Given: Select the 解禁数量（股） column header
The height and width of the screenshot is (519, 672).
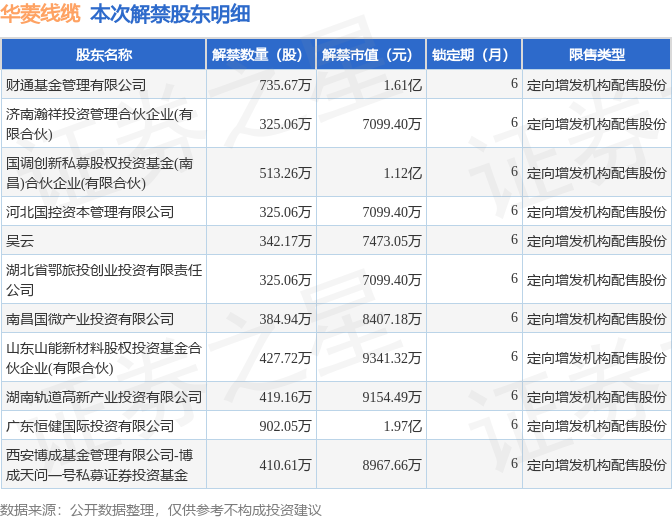Looking at the screenshot, I should point(261,54).
